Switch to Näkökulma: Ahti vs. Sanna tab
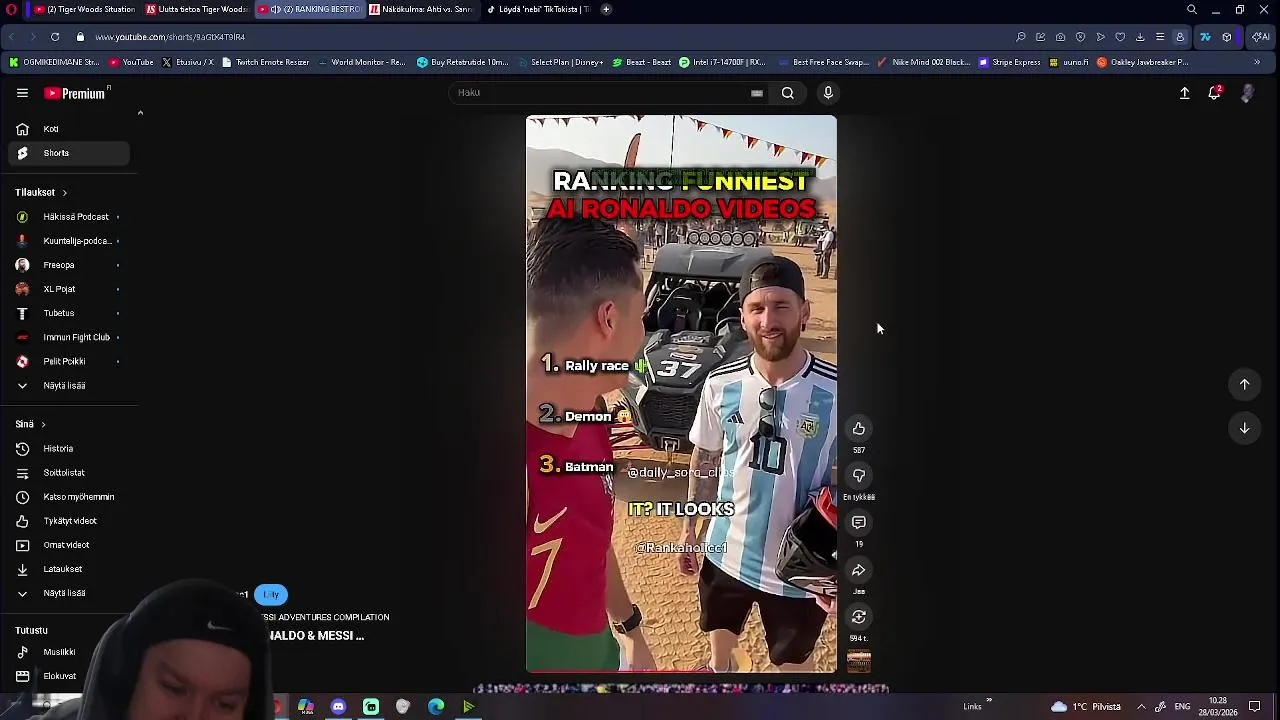The image size is (1280, 720). (x=420, y=9)
